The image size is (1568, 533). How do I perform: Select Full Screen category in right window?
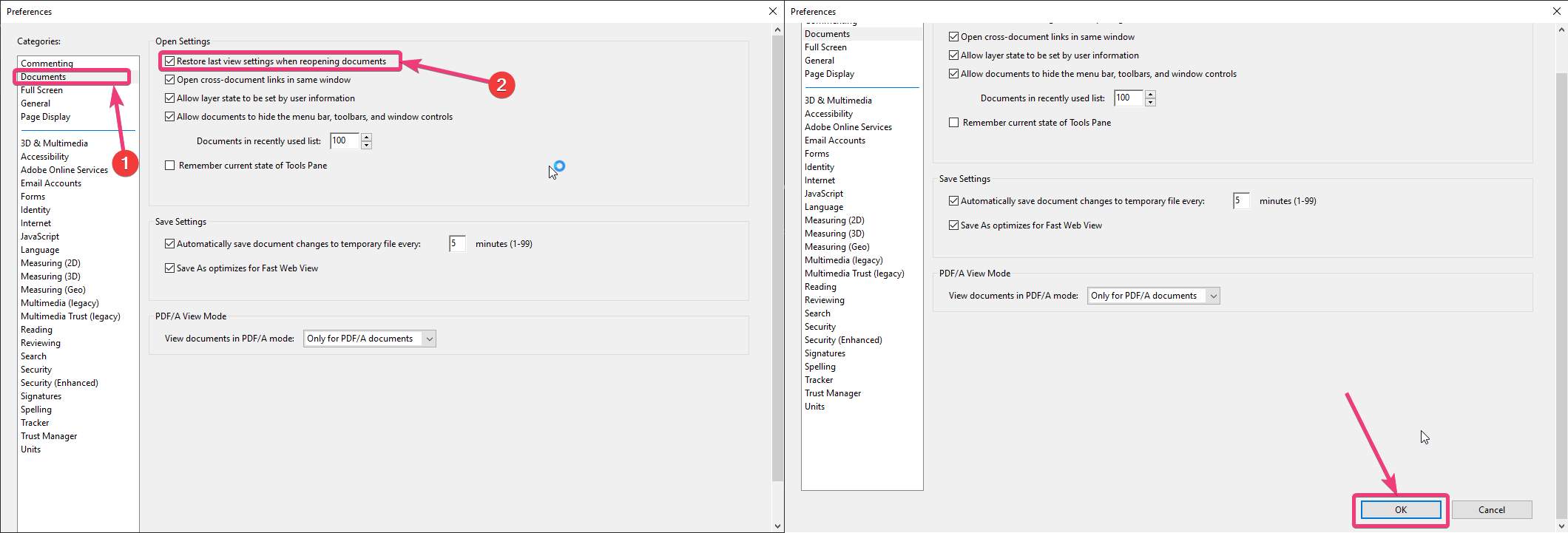825,47
